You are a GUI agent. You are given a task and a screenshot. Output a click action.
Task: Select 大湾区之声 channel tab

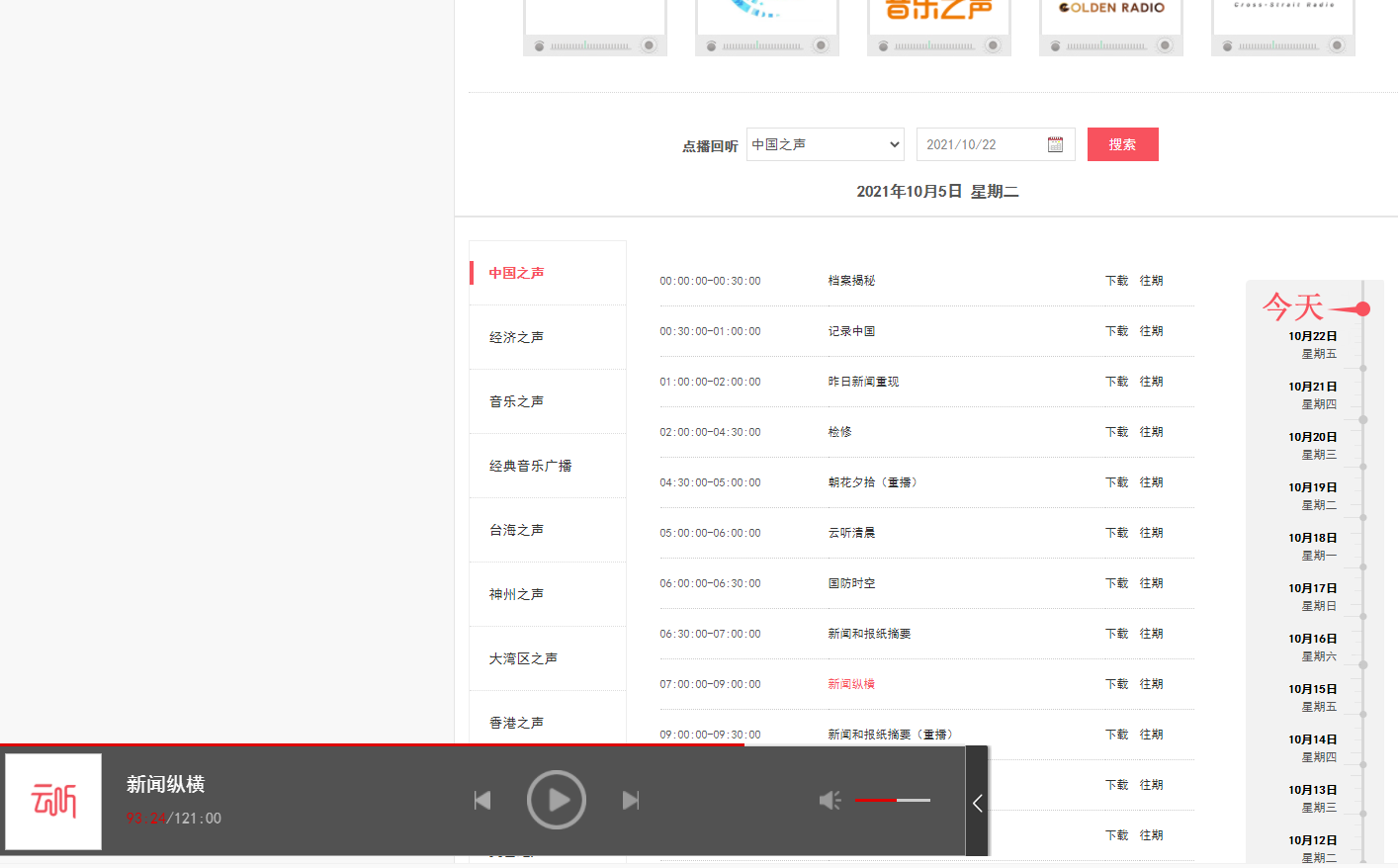click(x=548, y=658)
